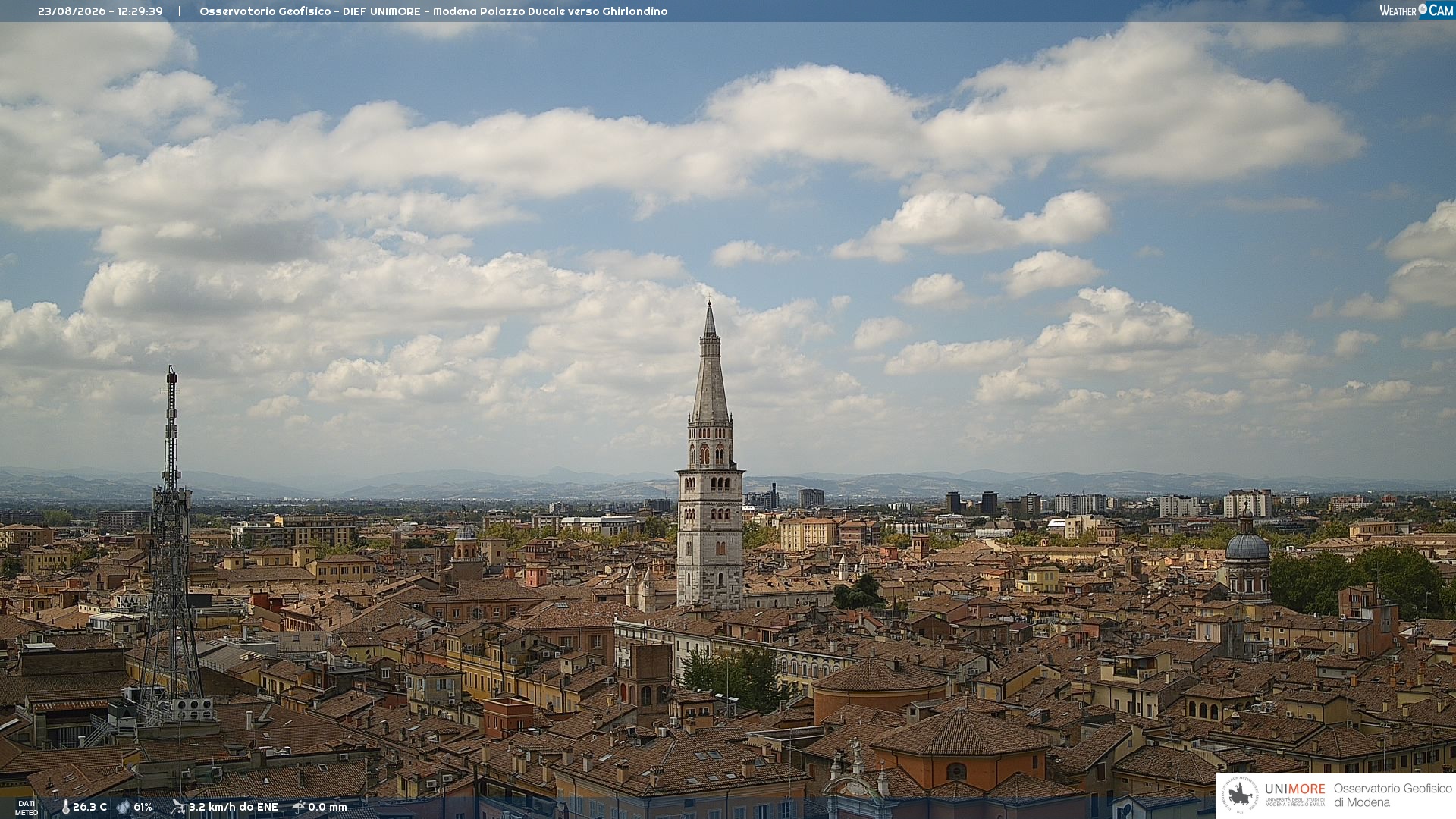Screen dimensions: 1456x819
Task: Click the Ghirlandina bell tower spire
Action: (710, 362)
